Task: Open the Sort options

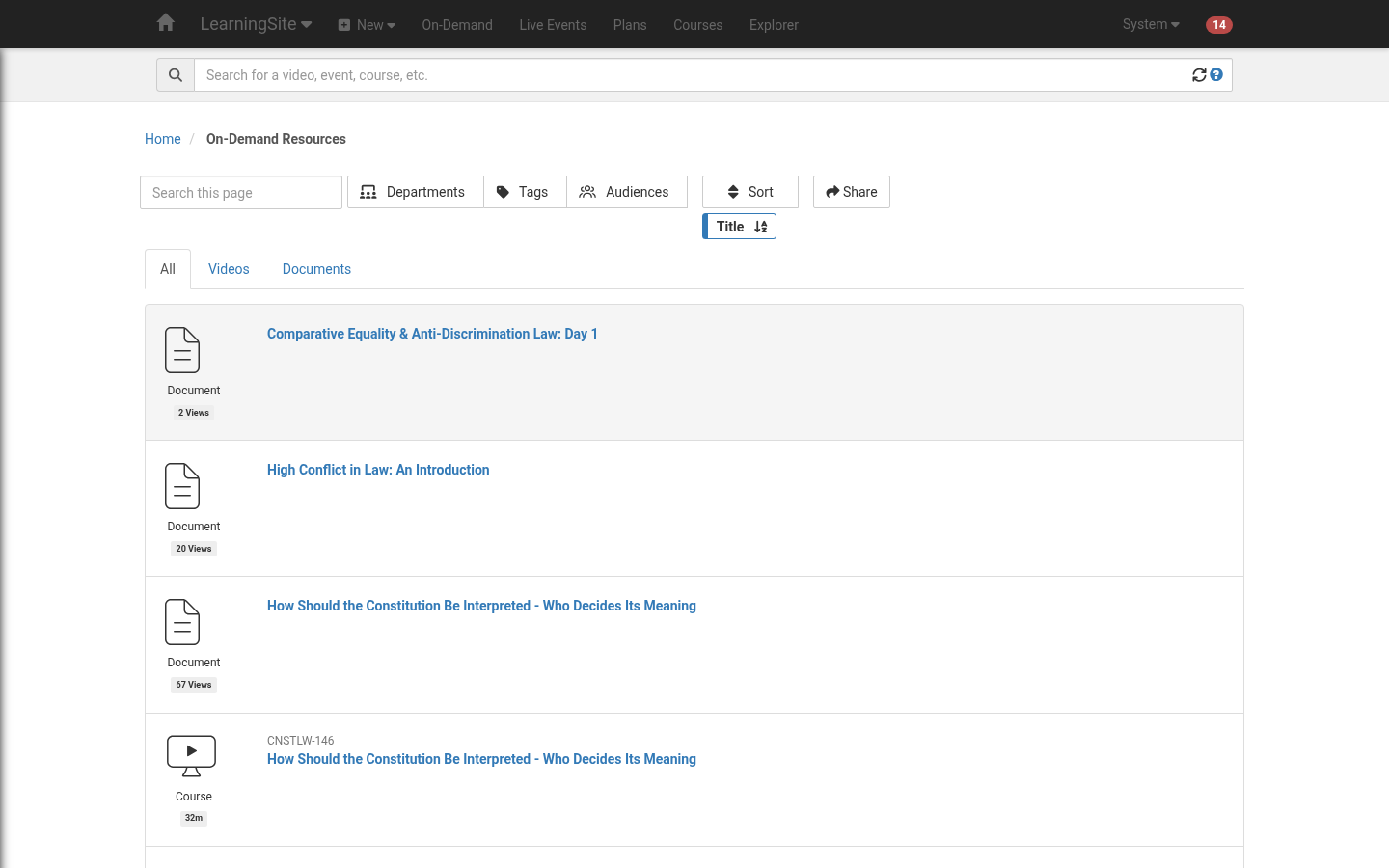Action: click(x=750, y=192)
